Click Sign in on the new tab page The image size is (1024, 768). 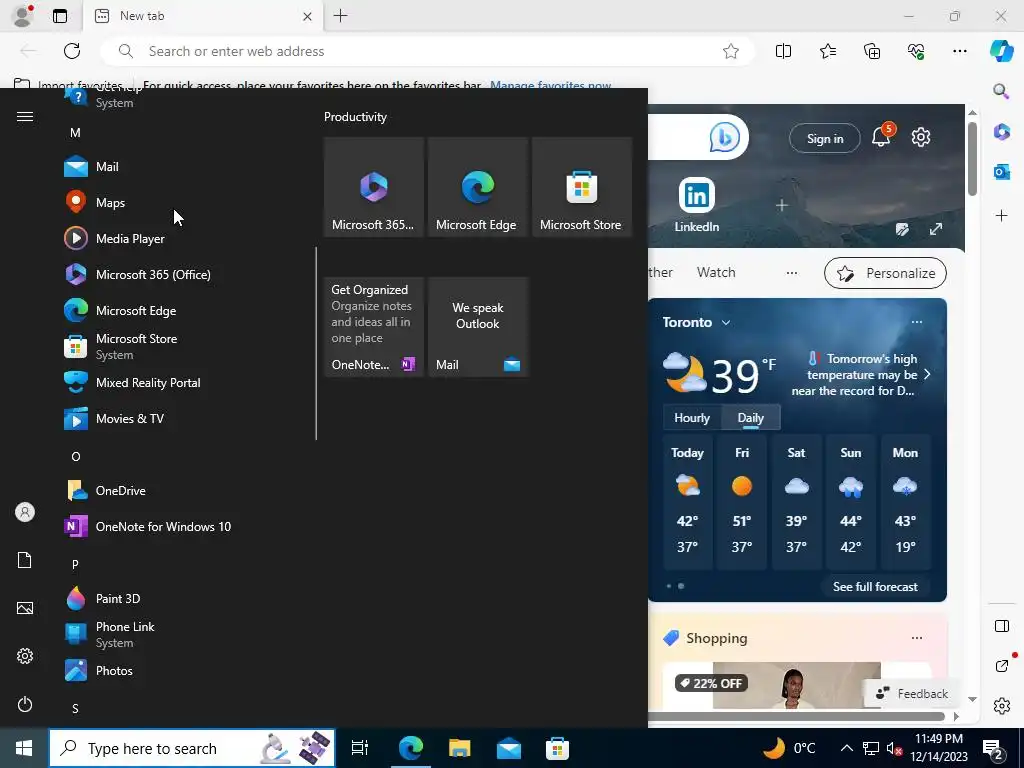(x=825, y=138)
